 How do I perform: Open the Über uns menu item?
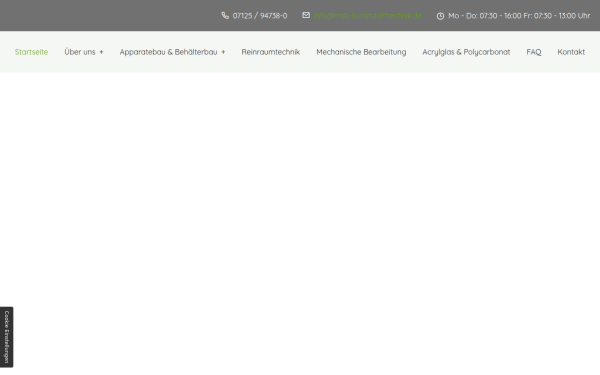pyautogui.click(x=80, y=52)
